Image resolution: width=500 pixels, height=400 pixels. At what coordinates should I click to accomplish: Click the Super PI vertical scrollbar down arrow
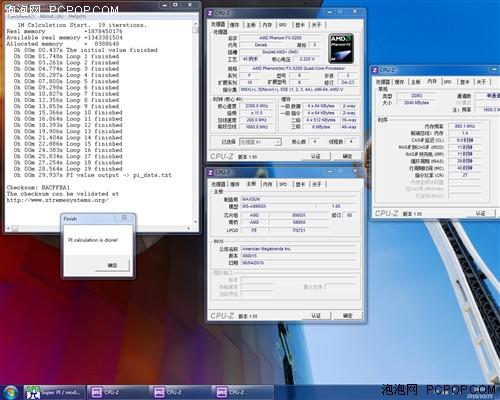click(x=196, y=222)
